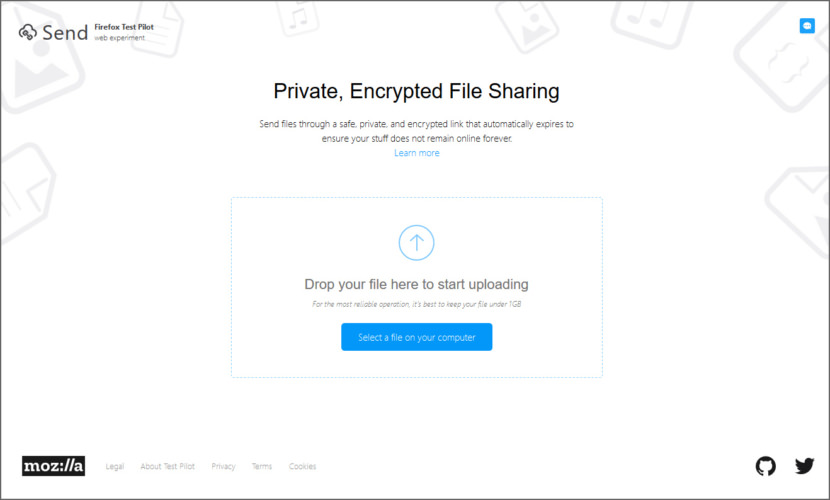Open the Legal footer link
The image size is (830, 500).
pyautogui.click(x=114, y=466)
